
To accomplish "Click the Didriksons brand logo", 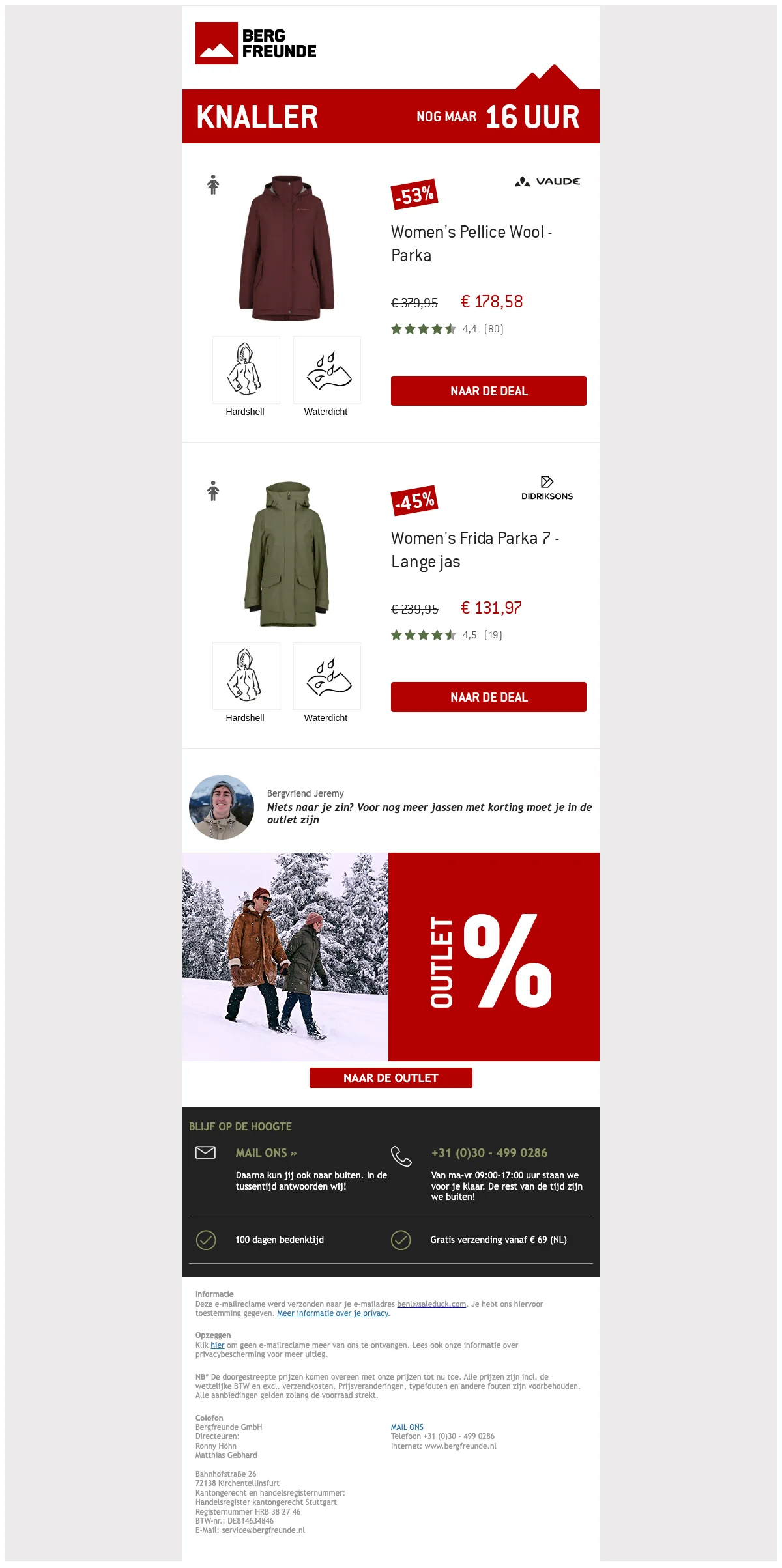I will tap(547, 488).
